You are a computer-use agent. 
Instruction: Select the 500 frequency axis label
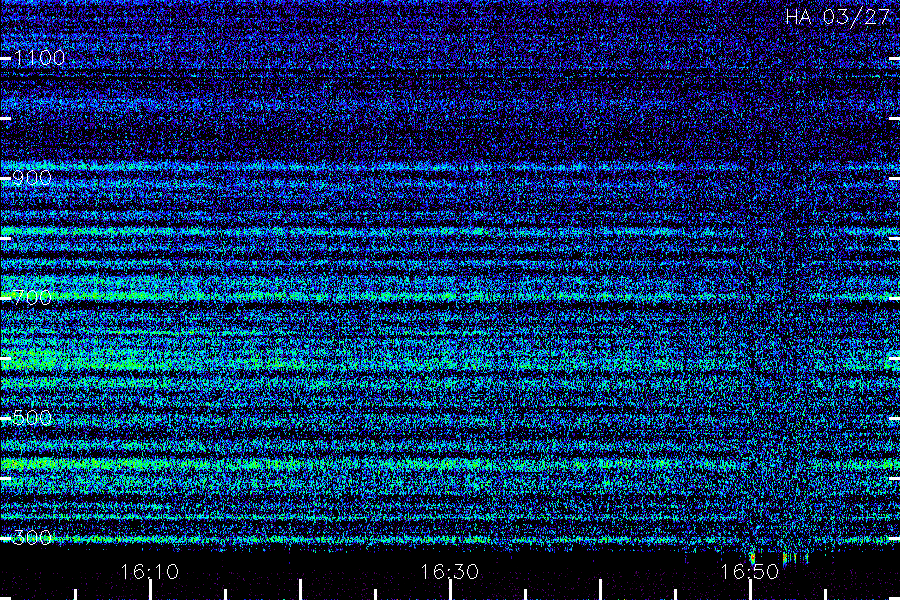[32, 417]
